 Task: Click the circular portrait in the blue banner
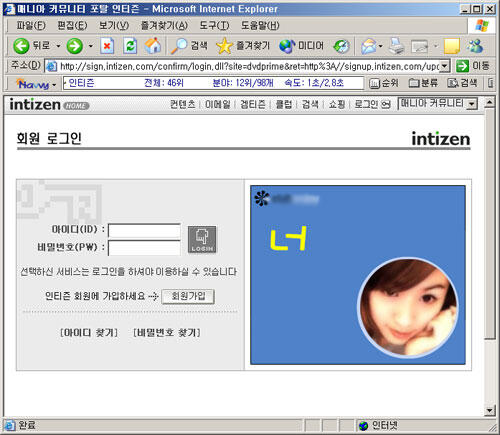(x=408, y=307)
